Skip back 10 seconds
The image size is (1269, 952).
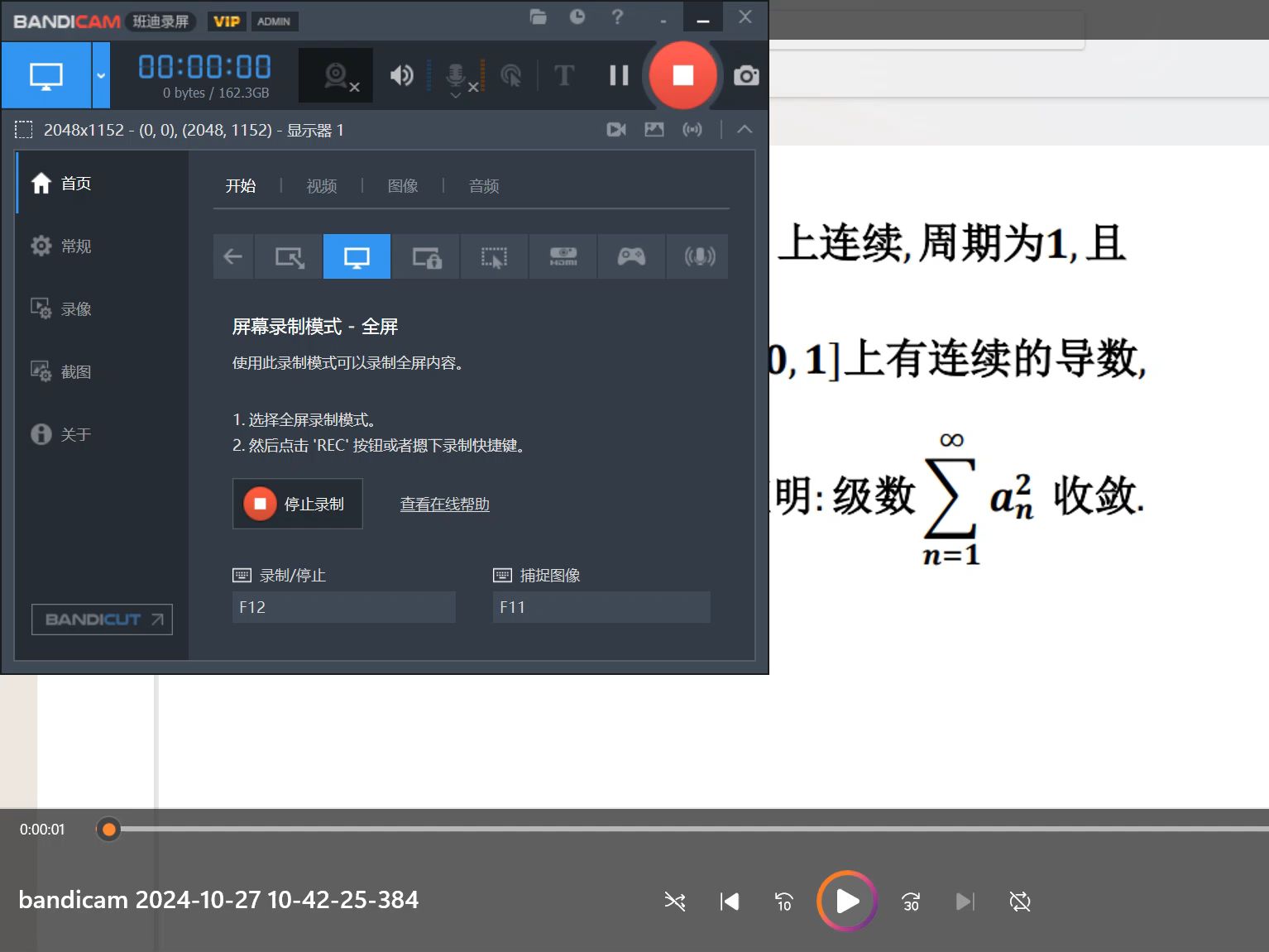coord(784,901)
